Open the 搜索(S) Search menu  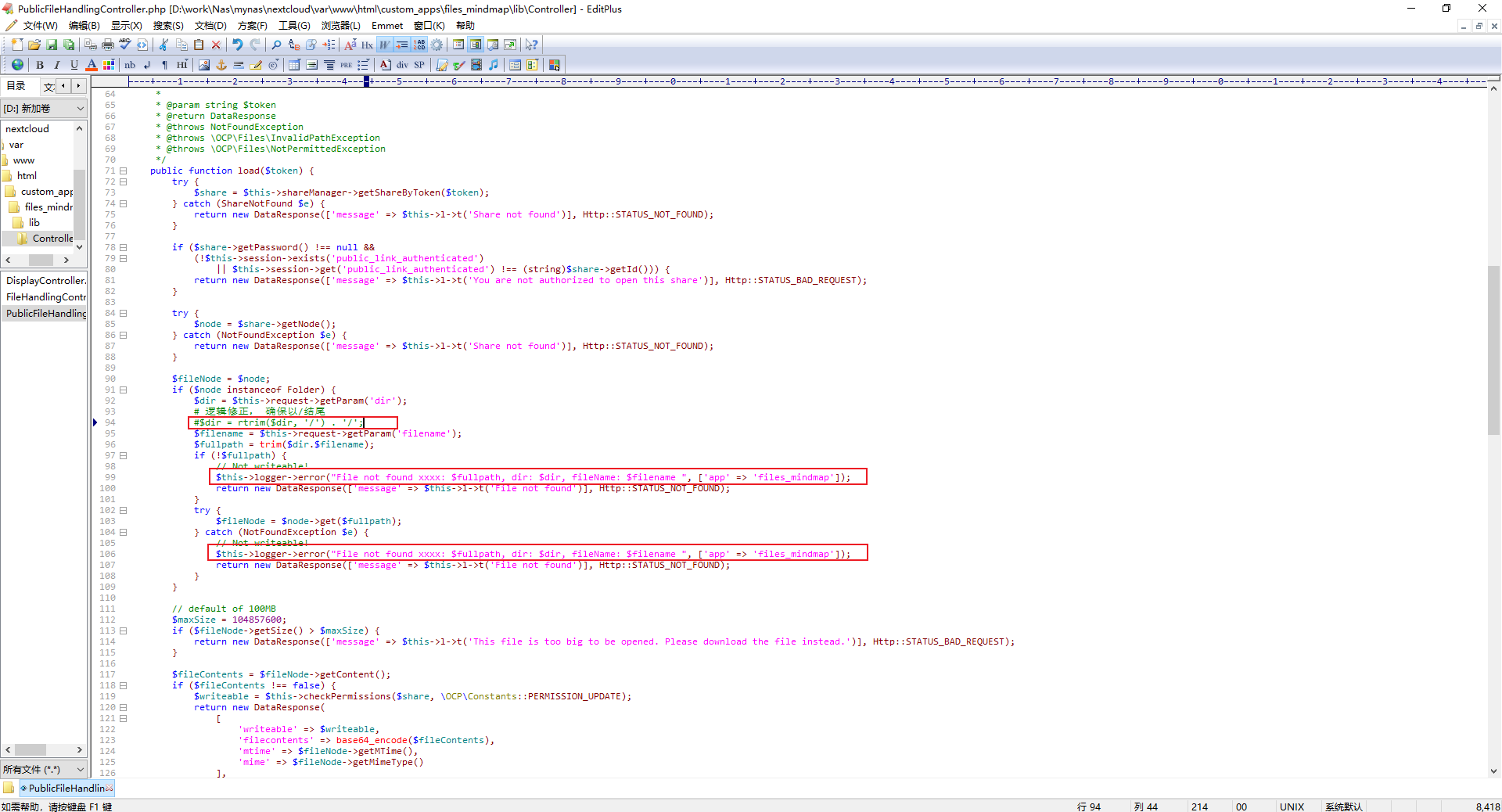point(168,26)
